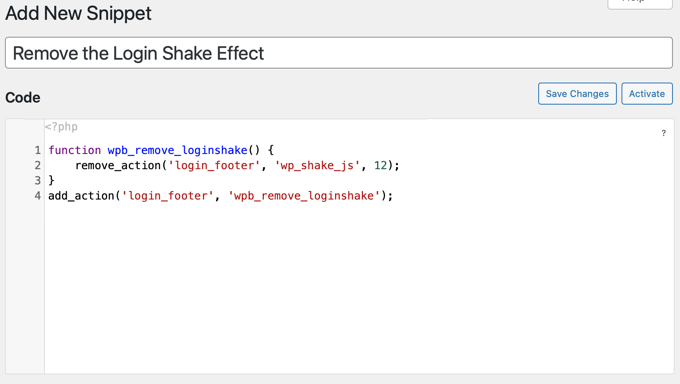Focus the snippet title input field
This screenshot has width=680, height=384.
pyautogui.click(x=339, y=53)
